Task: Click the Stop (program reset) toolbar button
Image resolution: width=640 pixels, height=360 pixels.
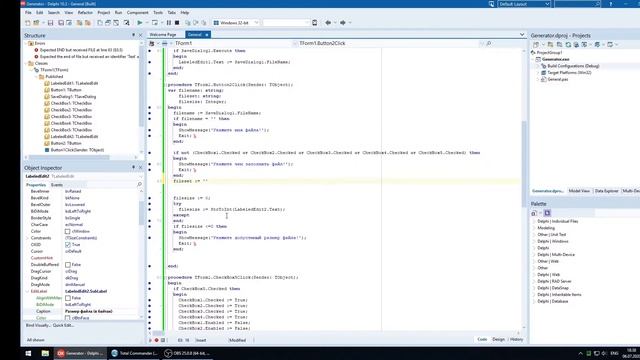Action: (x=177, y=23)
